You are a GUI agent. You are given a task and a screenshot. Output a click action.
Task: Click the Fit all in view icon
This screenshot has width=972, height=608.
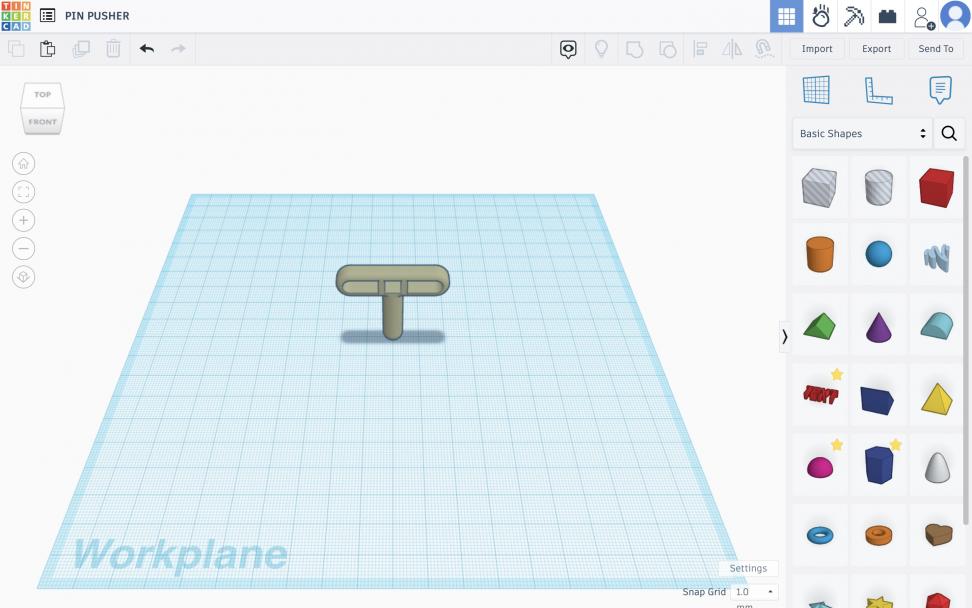pos(24,192)
